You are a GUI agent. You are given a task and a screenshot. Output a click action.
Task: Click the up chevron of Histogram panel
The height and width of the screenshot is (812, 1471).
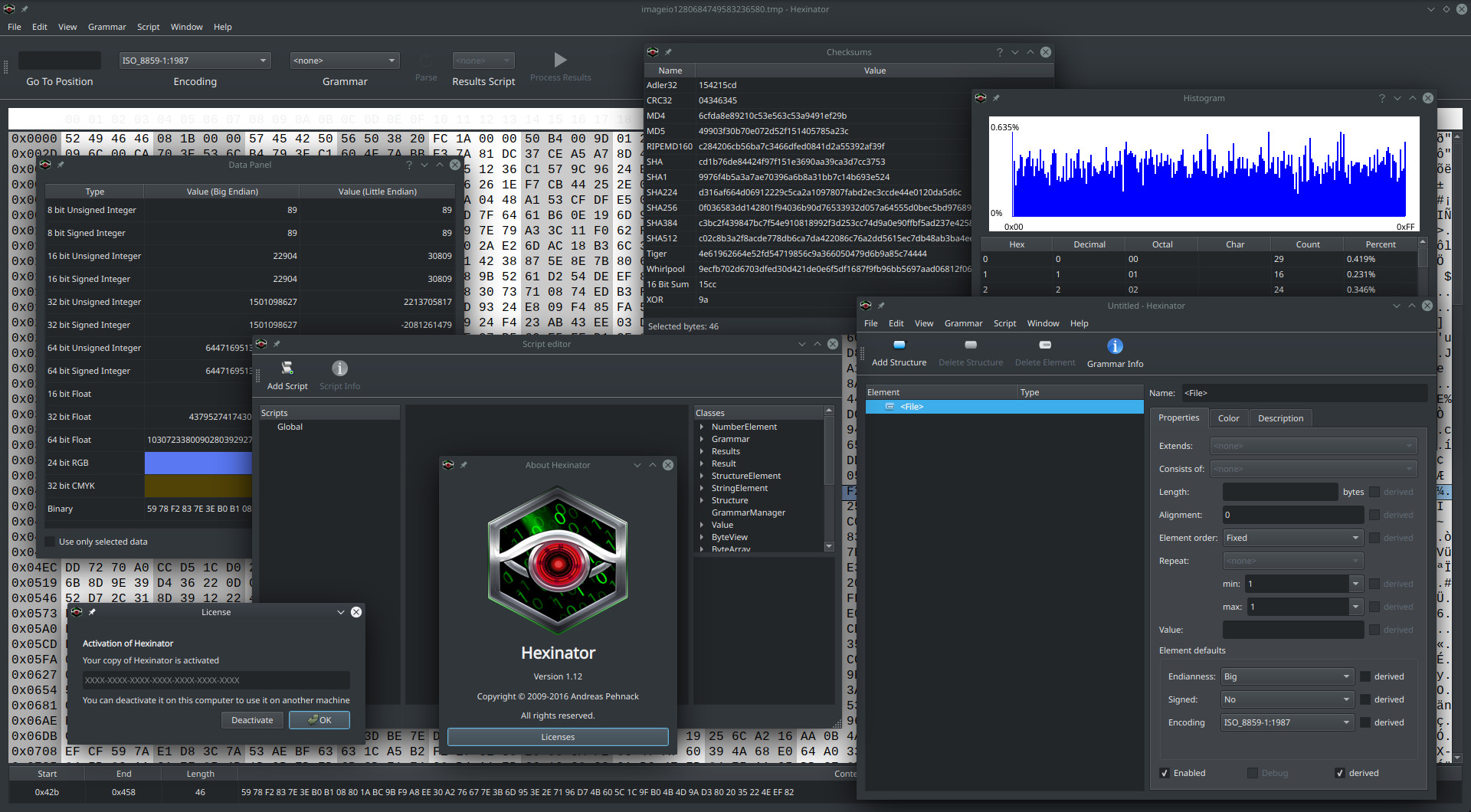pyautogui.click(x=1413, y=98)
